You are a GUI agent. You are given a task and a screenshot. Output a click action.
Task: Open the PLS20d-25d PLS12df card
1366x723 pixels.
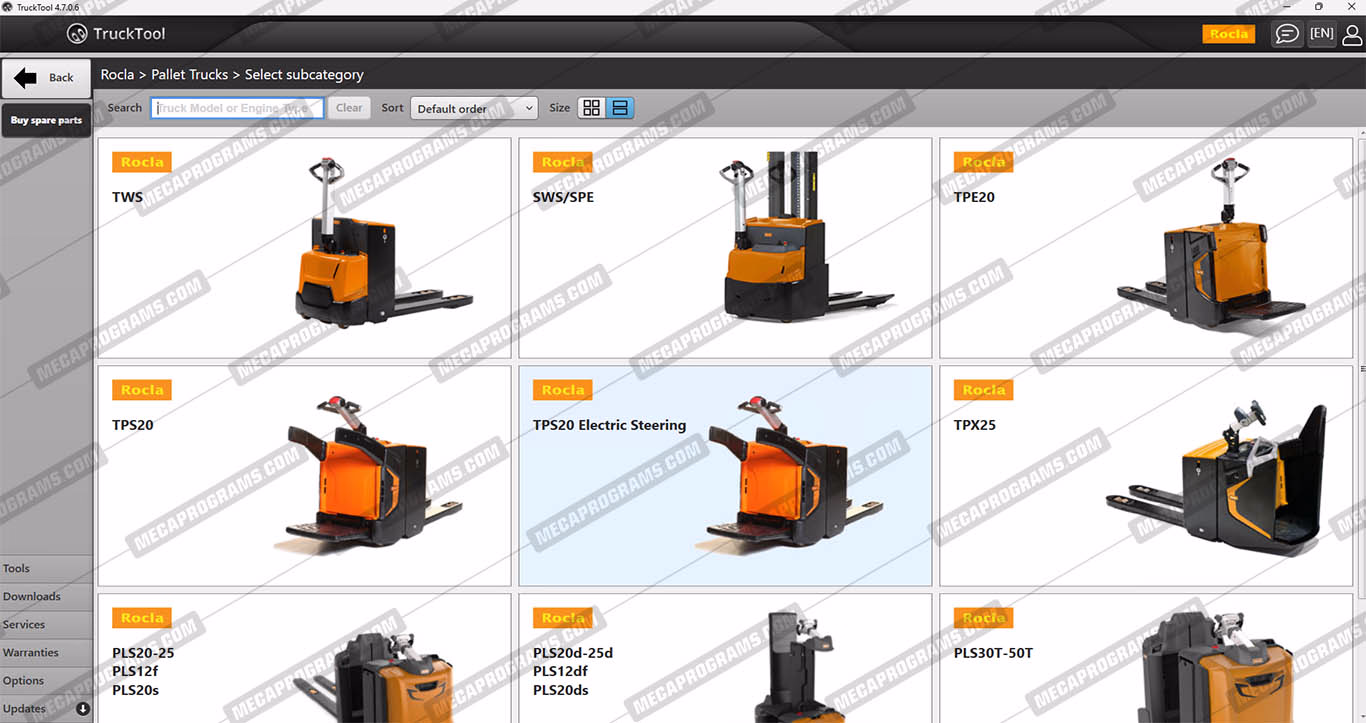(725, 658)
